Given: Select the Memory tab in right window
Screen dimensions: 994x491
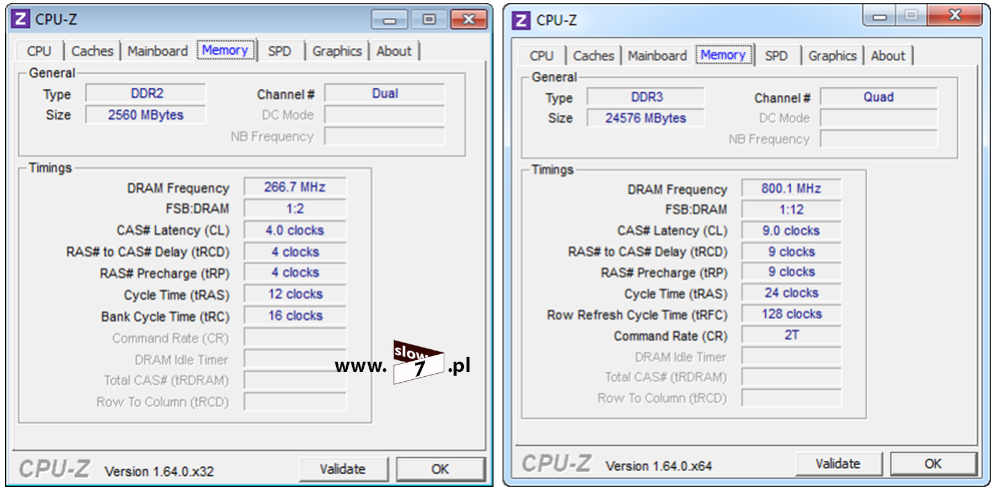Looking at the screenshot, I should [723, 54].
